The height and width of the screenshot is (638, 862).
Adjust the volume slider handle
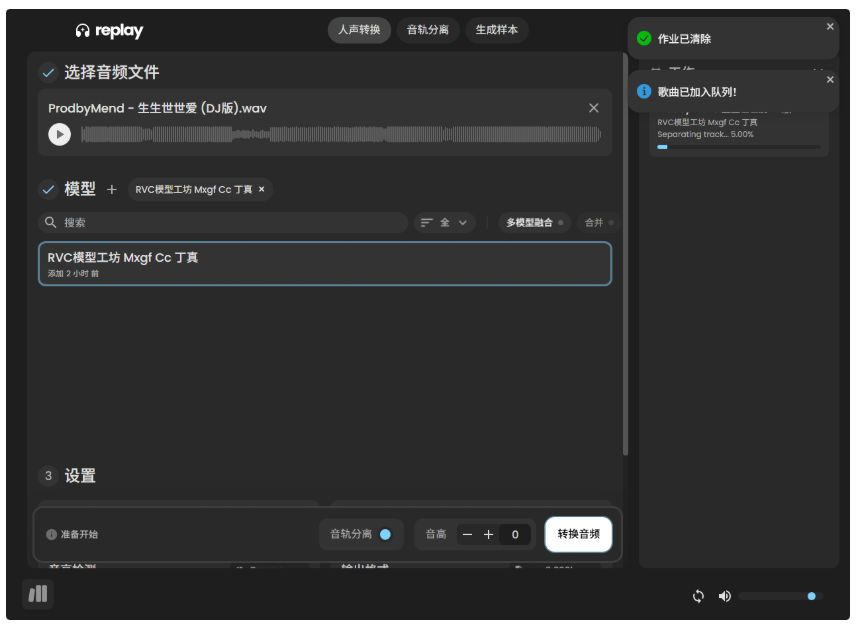(811, 596)
